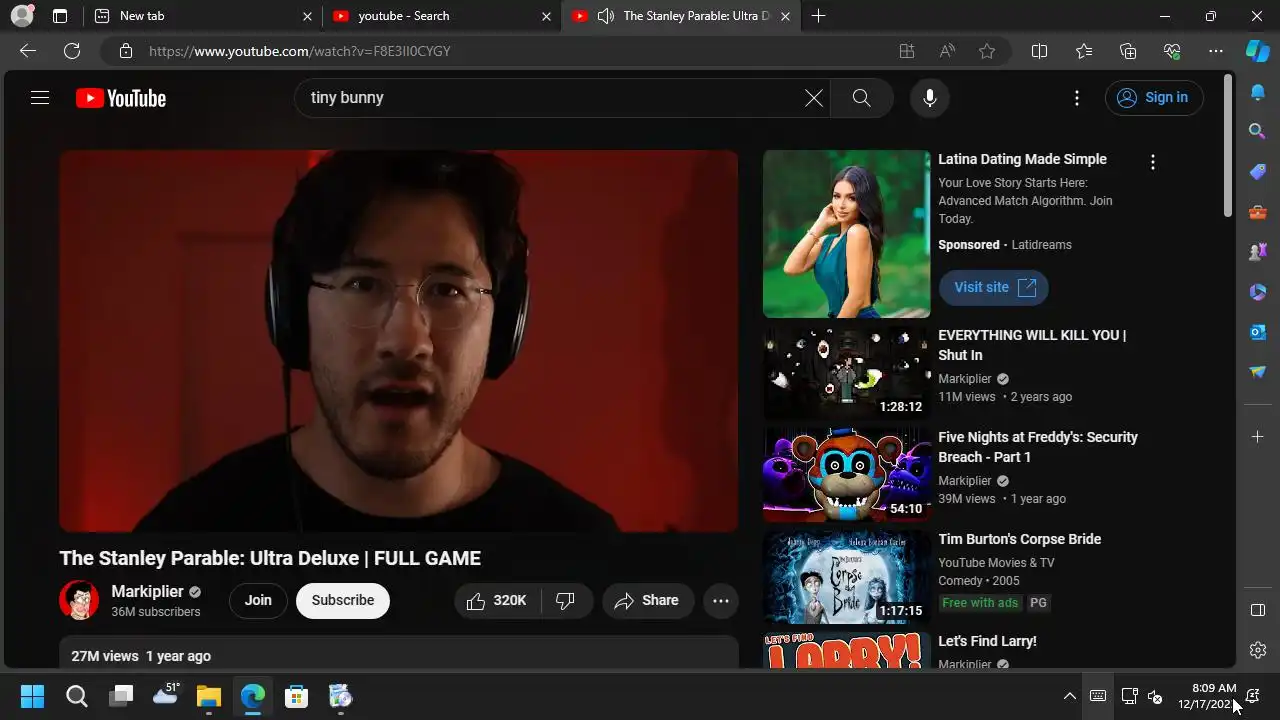Submit search with magnifier button
Screen dimensions: 1280x720
pos(861,98)
